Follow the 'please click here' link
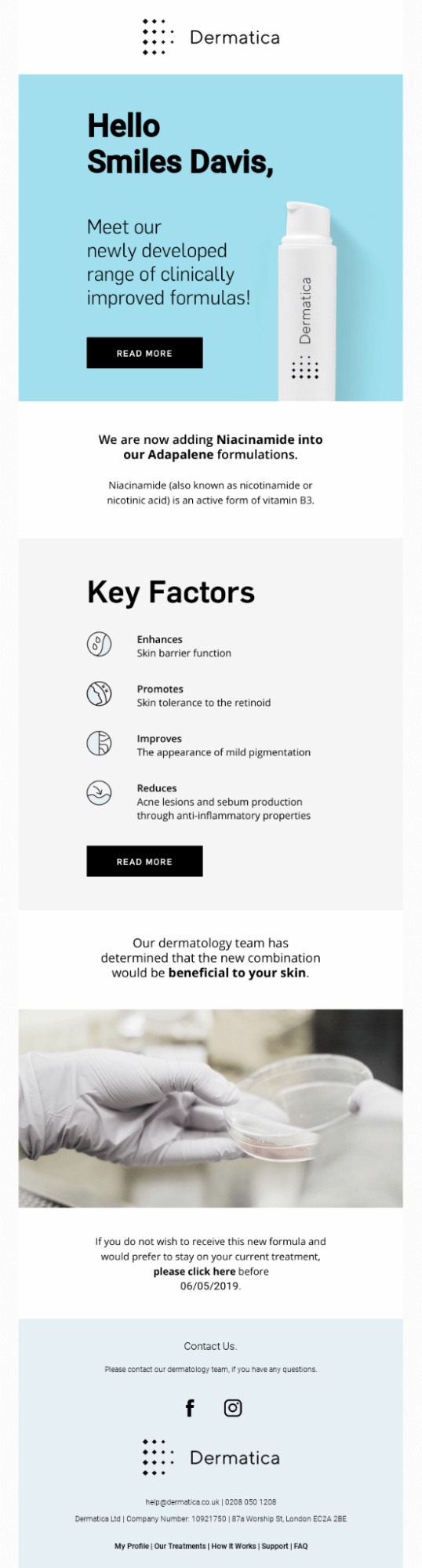Viewport: 422px width, 1568px height. pyautogui.click(x=195, y=1271)
